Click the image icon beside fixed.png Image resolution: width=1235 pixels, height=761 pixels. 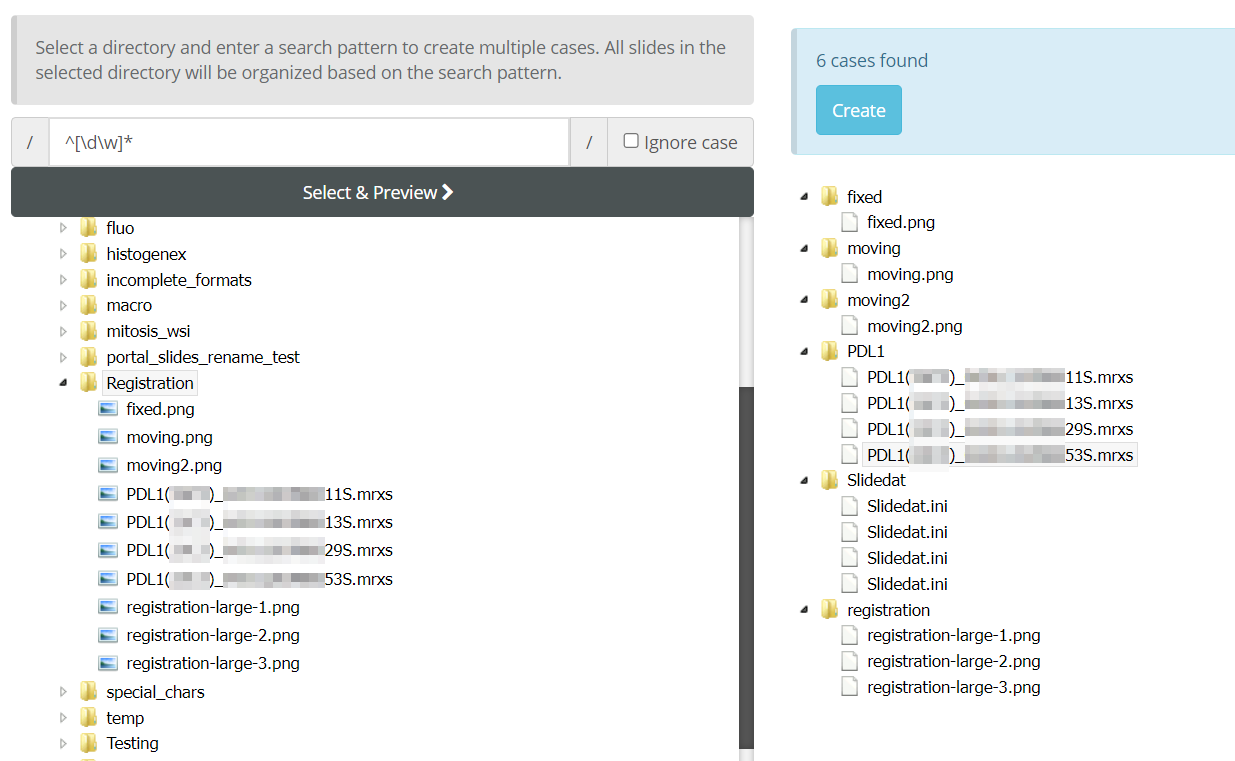(x=108, y=409)
